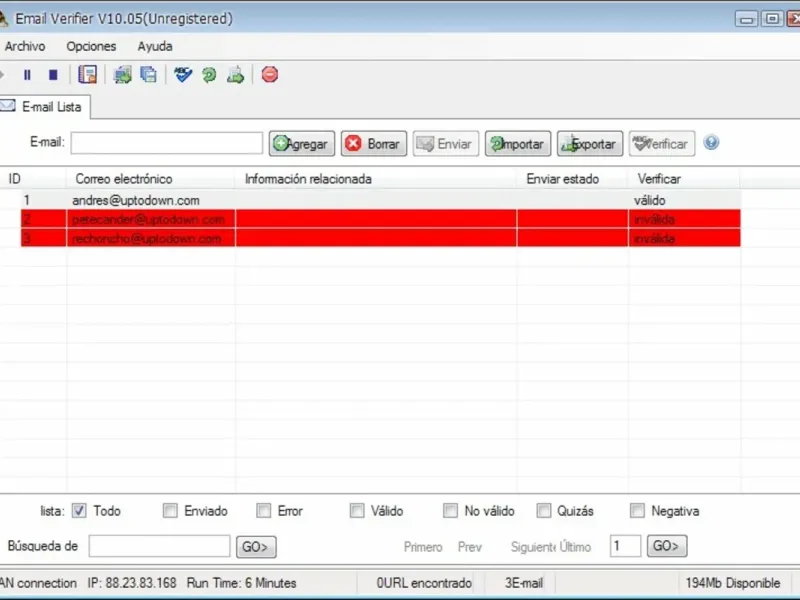
Task: Maximize the Email Verifier window
Action: 772,19
